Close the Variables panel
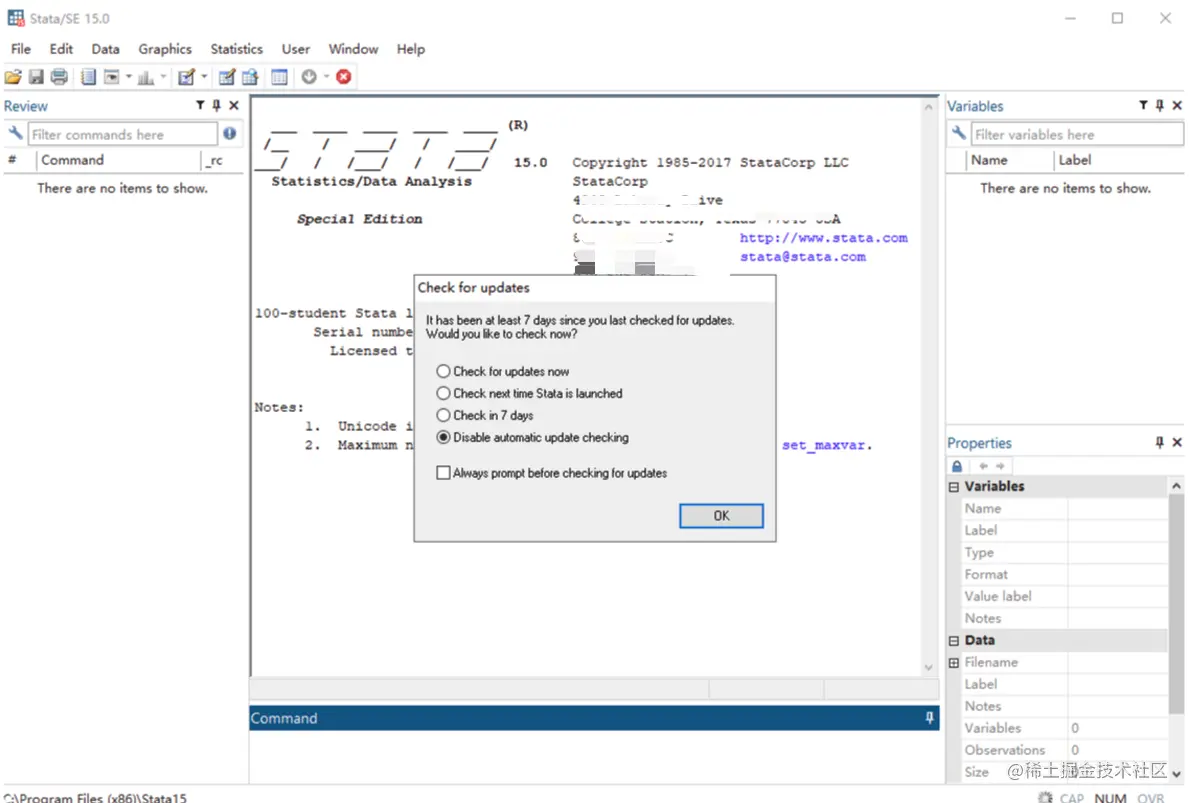This screenshot has width=1190, height=803. 1177,105
